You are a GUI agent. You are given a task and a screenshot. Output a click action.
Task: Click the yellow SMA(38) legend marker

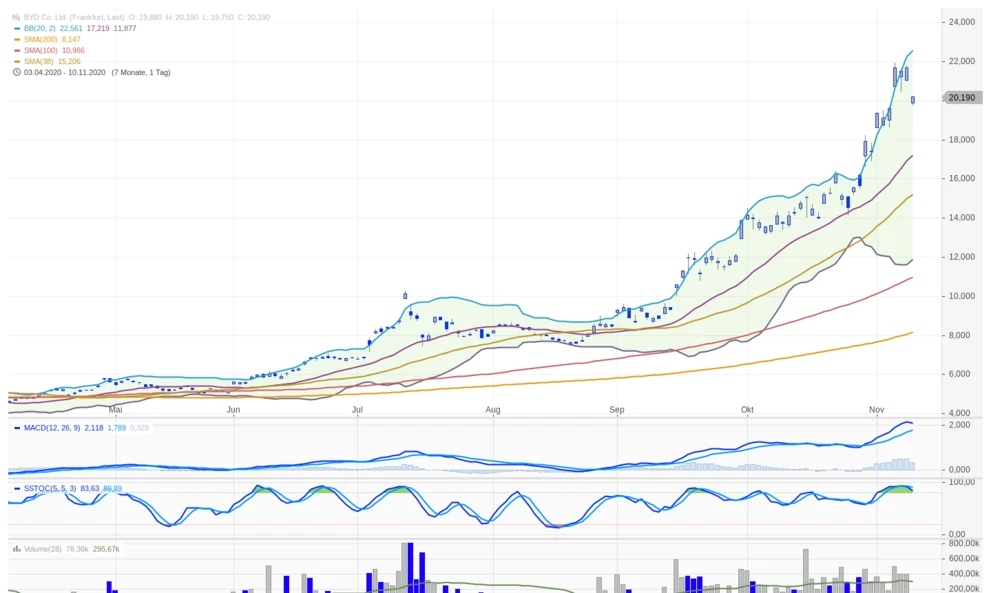16,61
